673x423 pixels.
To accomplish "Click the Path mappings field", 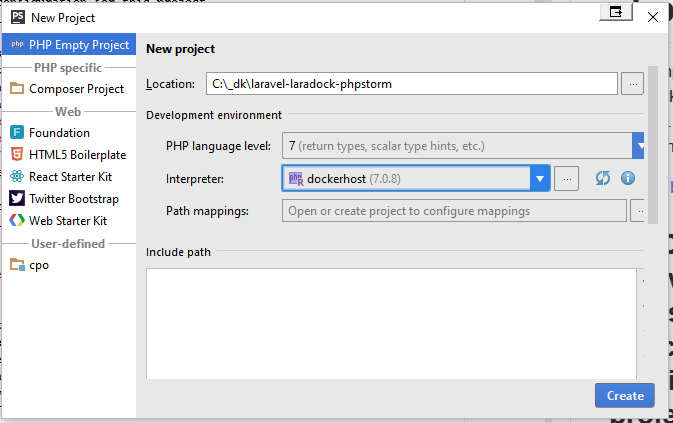I will coord(454,211).
